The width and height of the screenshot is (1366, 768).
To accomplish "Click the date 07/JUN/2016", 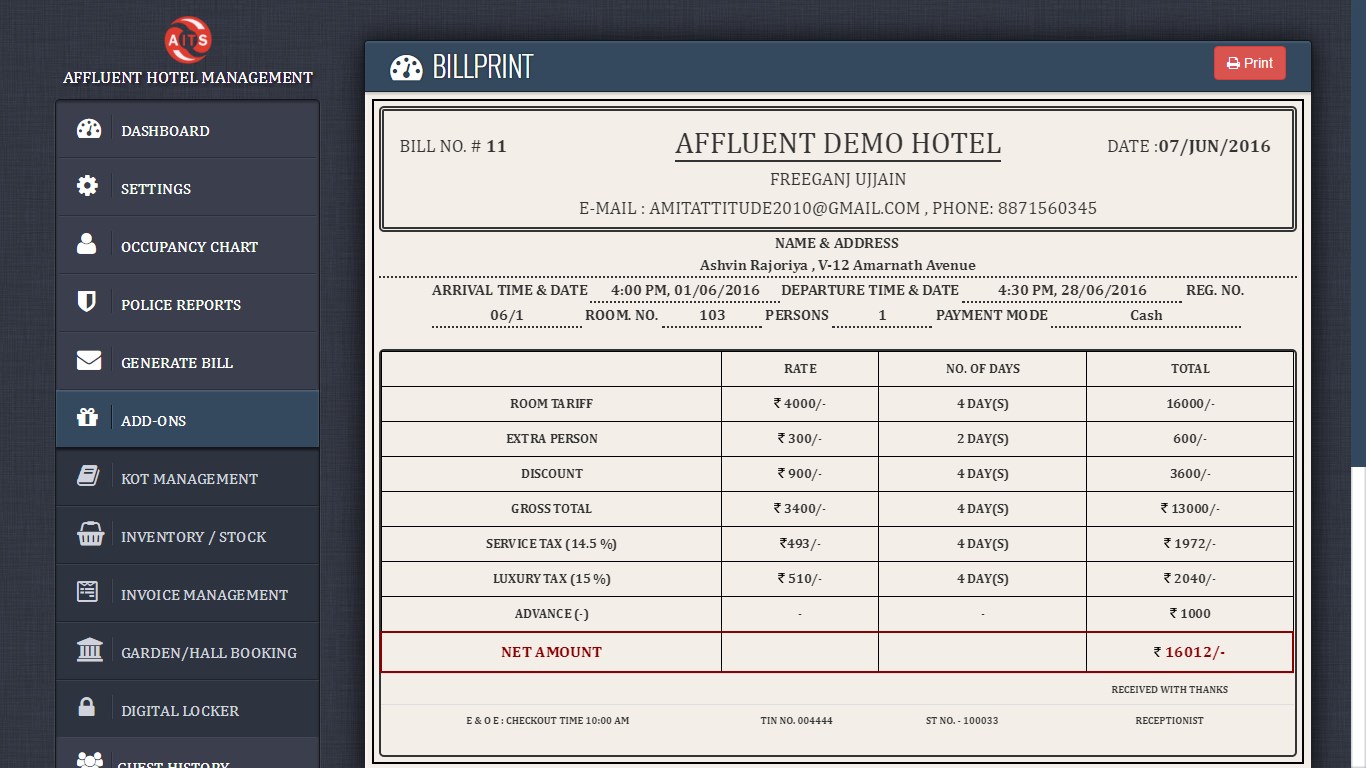I will pos(1215,146).
